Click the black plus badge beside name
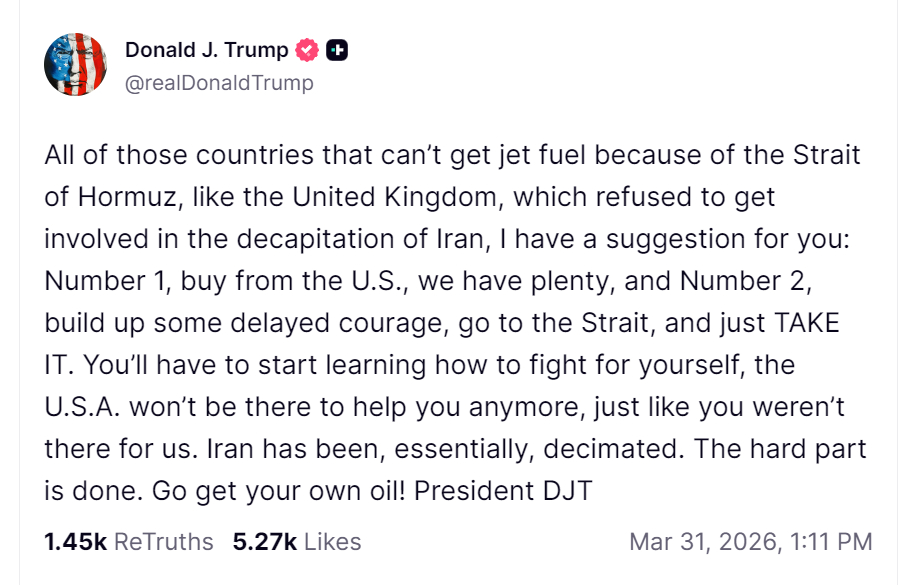The image size is (900, 585). [x=337, y=51]
